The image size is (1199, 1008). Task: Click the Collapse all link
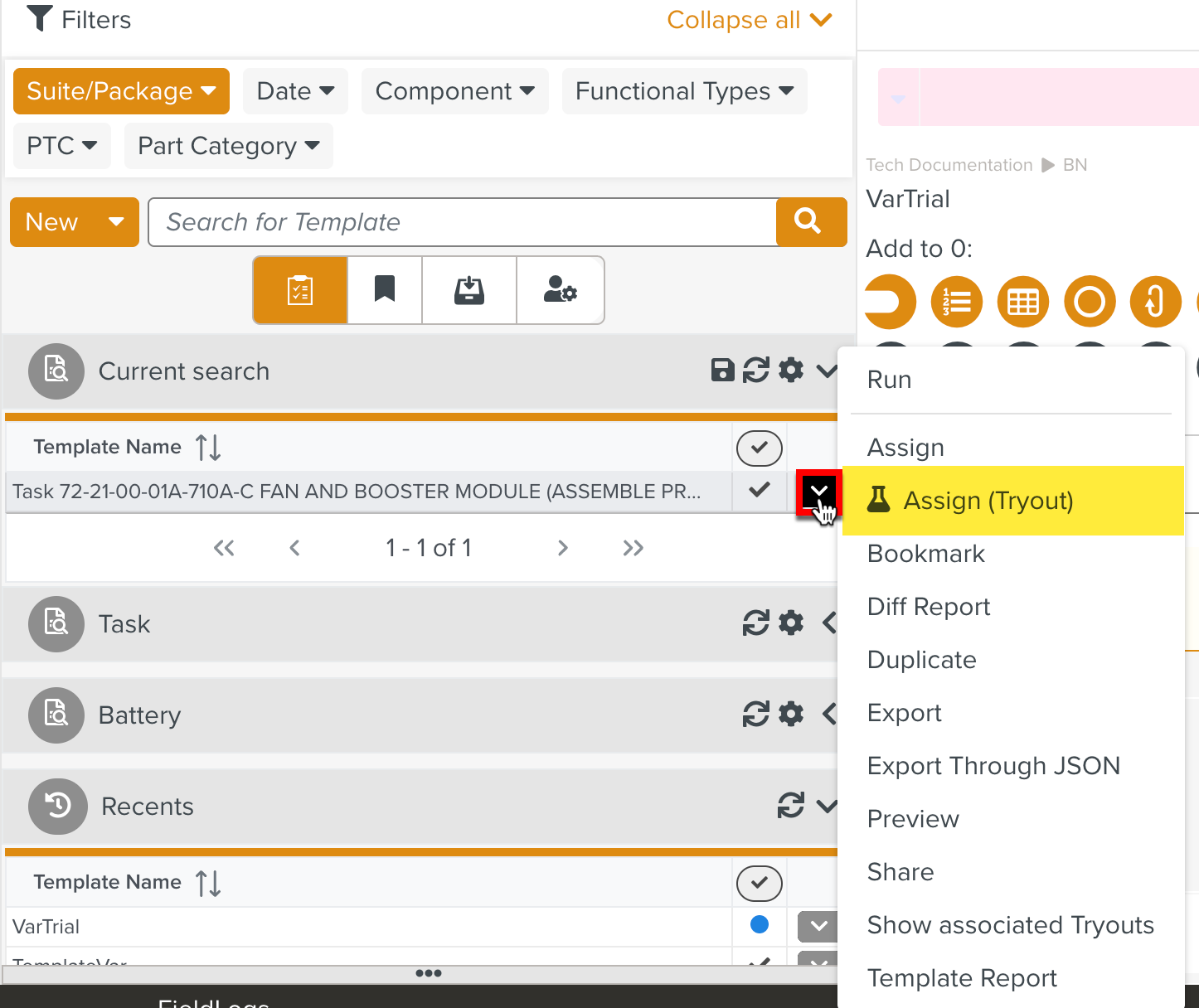(749, 20)
